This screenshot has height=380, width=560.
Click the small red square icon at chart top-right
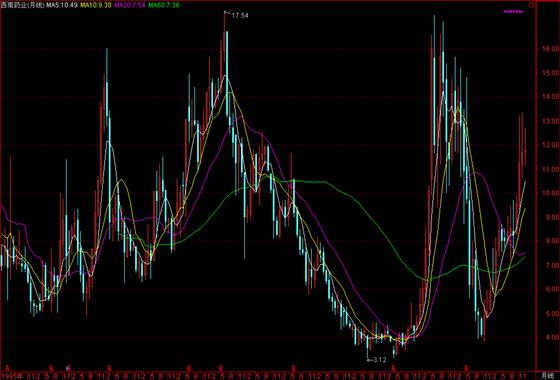coord(531,5)
